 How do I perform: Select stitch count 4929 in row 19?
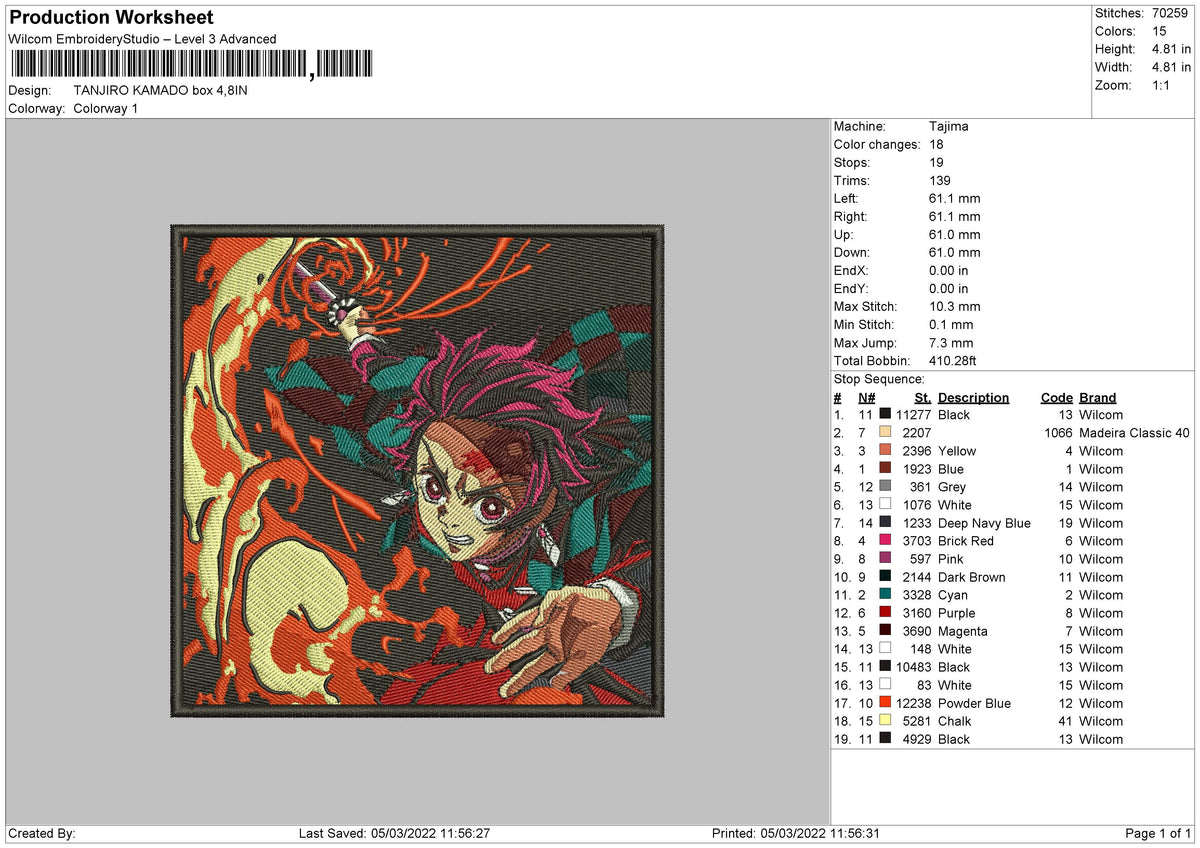[918, 739]
